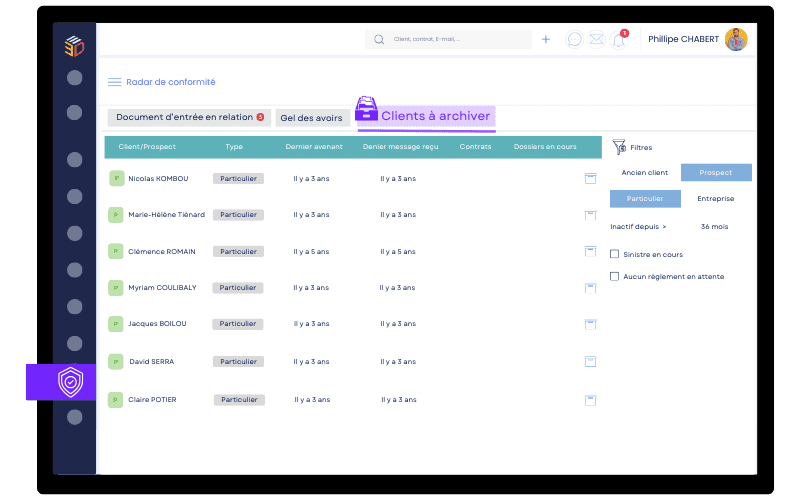Open the 36 mois inactivity value
This screenshot has width=800, height=500.
pos(715,227)
